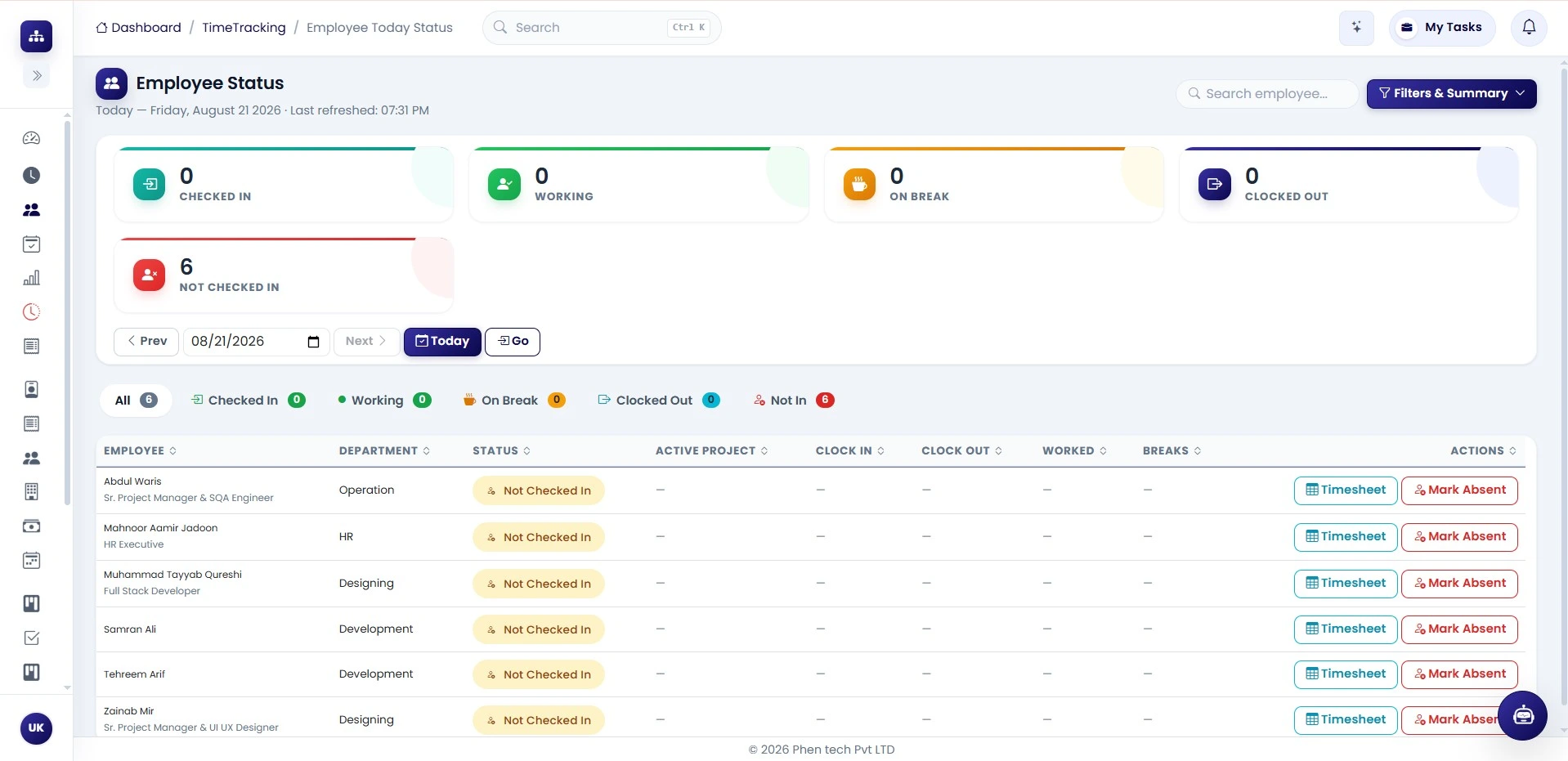This screenshot has height=761, width=1568.
Task: Open the solid clock icon in sidebar
Action: (31, 175)
